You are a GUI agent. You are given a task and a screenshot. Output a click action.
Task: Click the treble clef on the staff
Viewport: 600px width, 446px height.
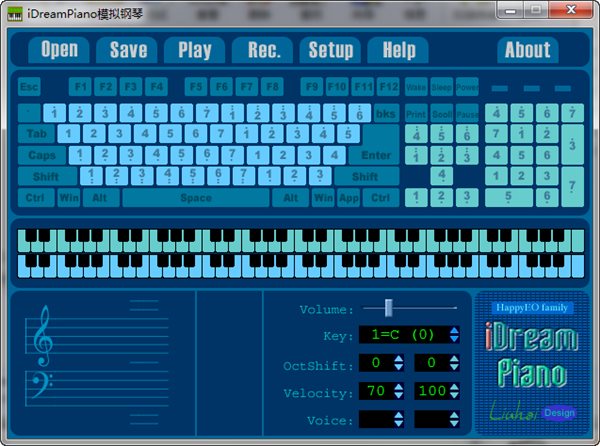[x=42, y=335]
